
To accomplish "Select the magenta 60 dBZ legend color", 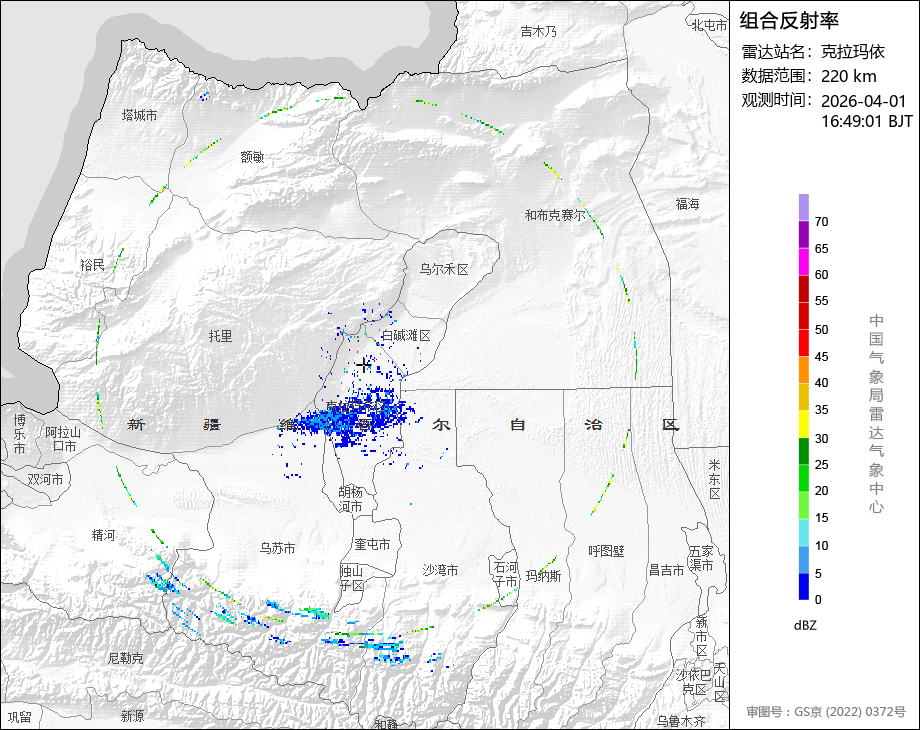I will (x=804, y=262).
